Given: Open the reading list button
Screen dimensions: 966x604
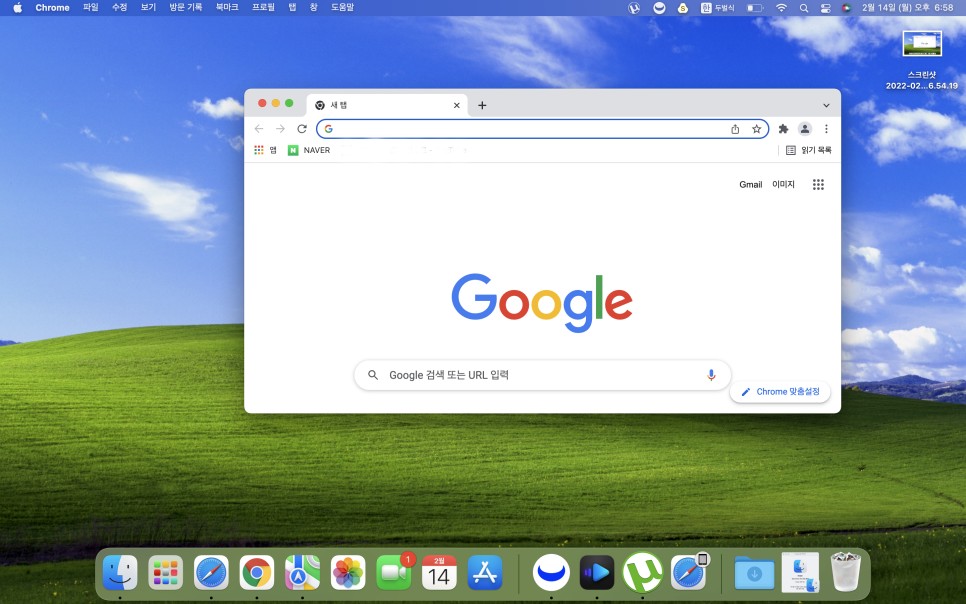Looking at the screenshot, I should tap(808, 150).
